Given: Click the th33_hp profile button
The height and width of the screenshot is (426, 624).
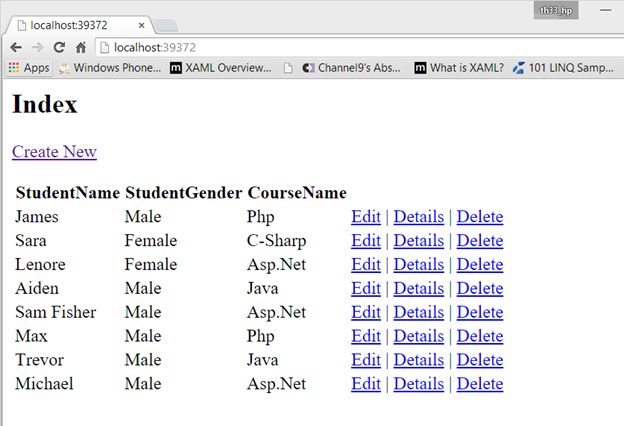Looking at the screenshot, I should pyautogui.click(x=556, y=11).
